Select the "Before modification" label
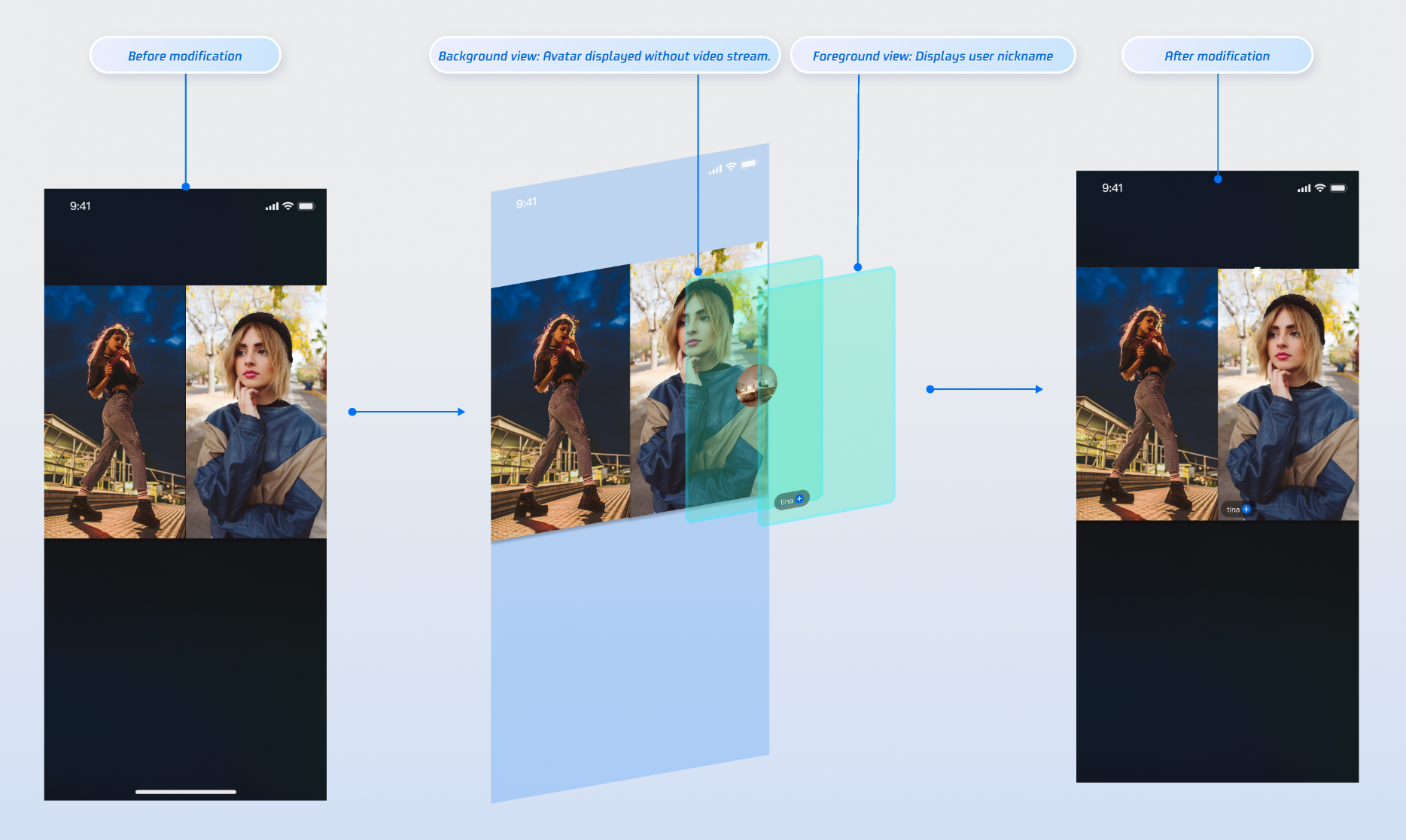 point(185,56)
